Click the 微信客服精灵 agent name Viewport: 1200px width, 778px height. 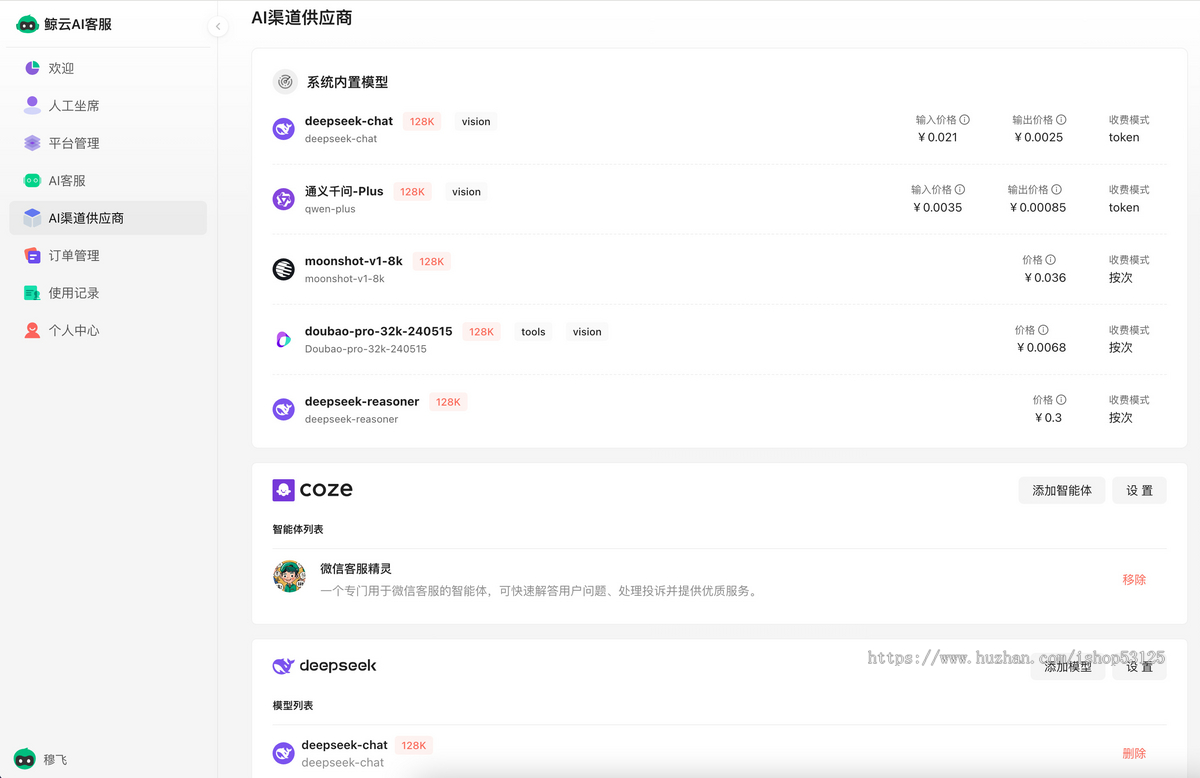click(356, 569)
